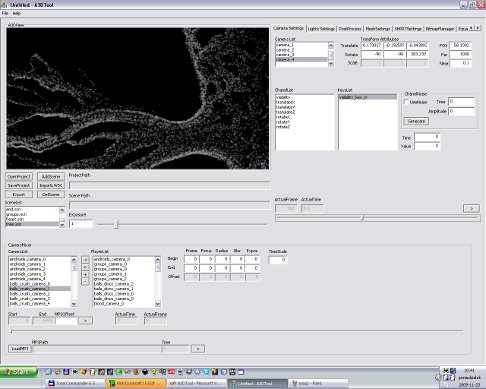The image size is (486, 389).
Task: Add selected camera to PlayerList with arrow button
Action: 85,260
